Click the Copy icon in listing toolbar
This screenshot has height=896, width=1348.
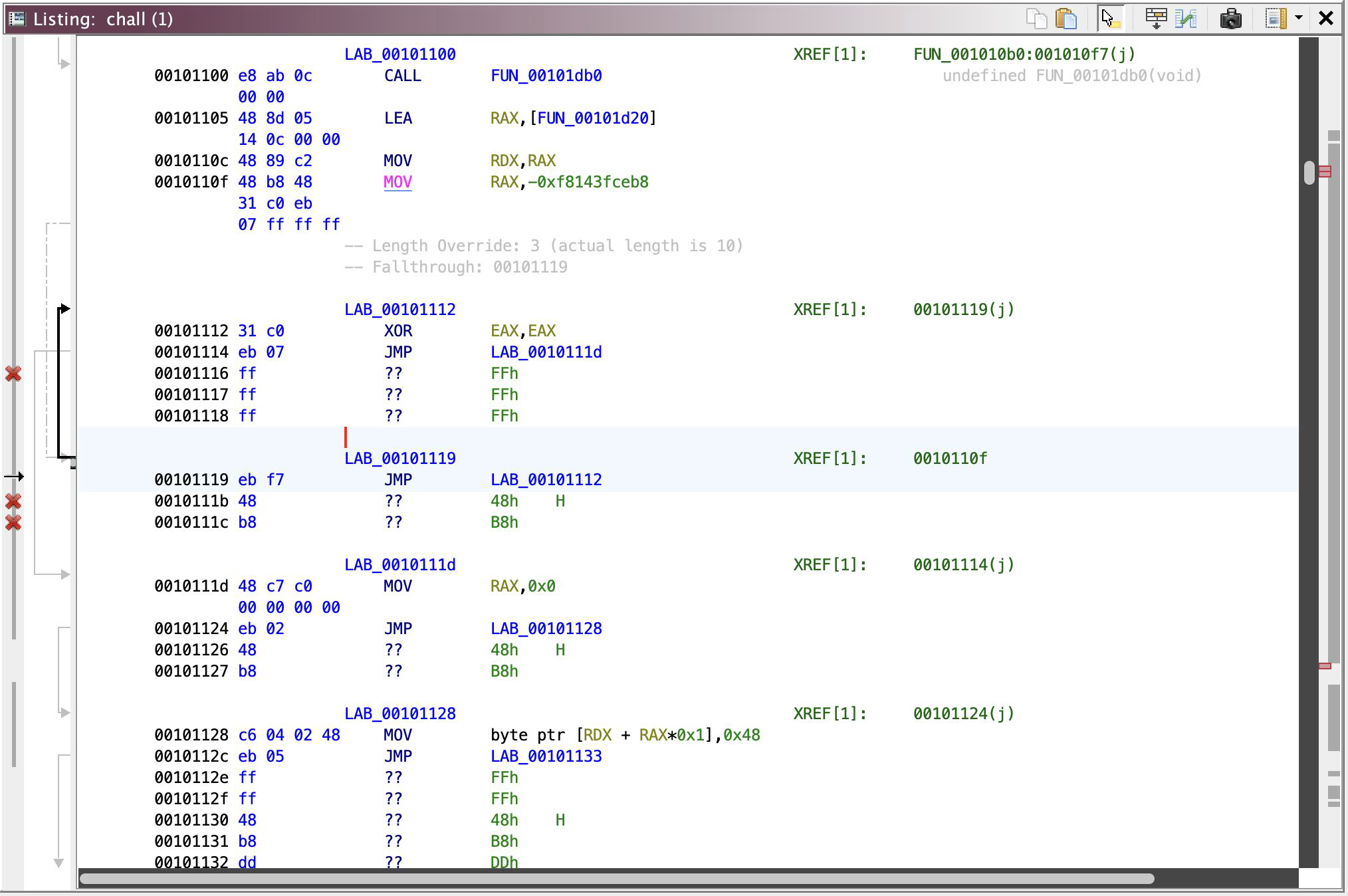point(1036,19)
